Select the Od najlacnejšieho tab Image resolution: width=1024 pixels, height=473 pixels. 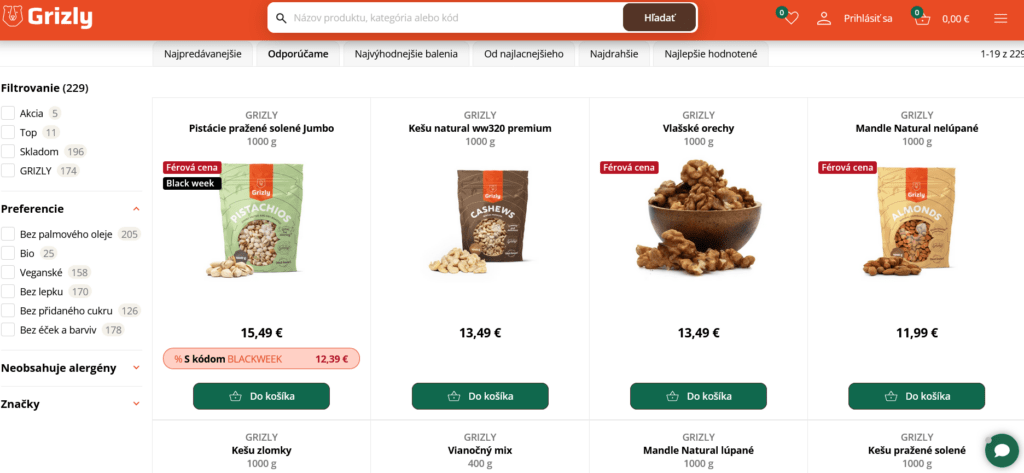pyautogui.click(x=524, y=54)
